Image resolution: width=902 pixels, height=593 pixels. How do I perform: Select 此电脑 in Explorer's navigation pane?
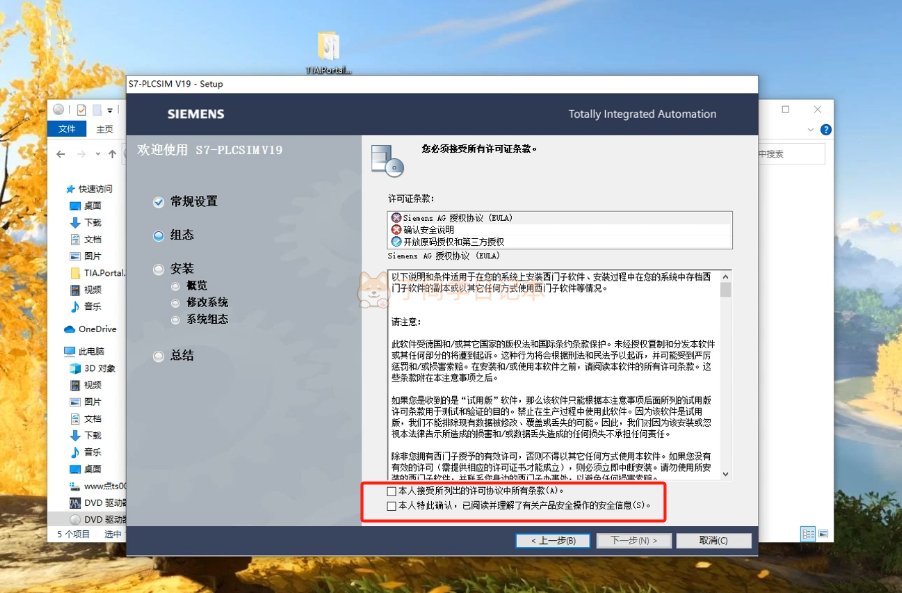coord(84,351)
